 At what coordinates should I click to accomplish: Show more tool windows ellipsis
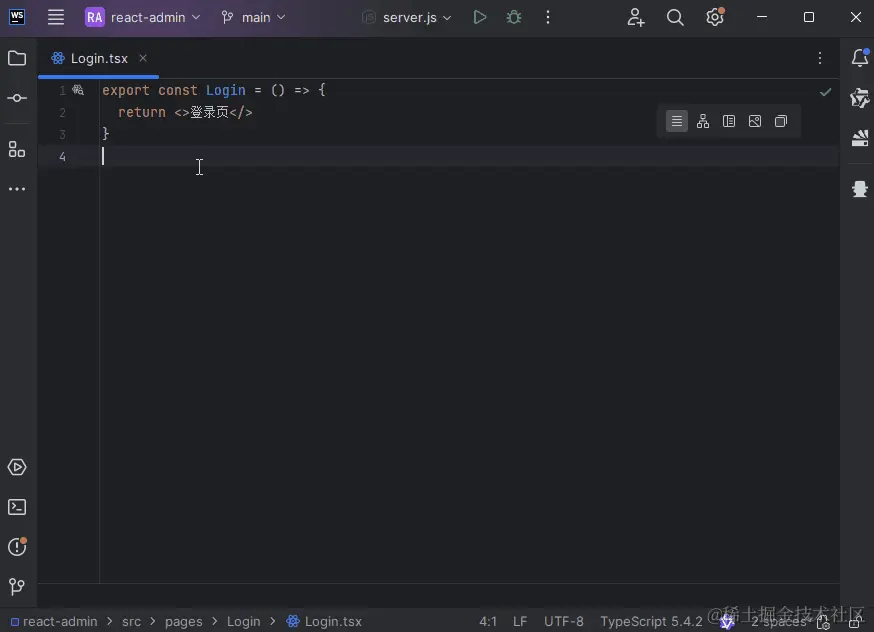[17, 189]
